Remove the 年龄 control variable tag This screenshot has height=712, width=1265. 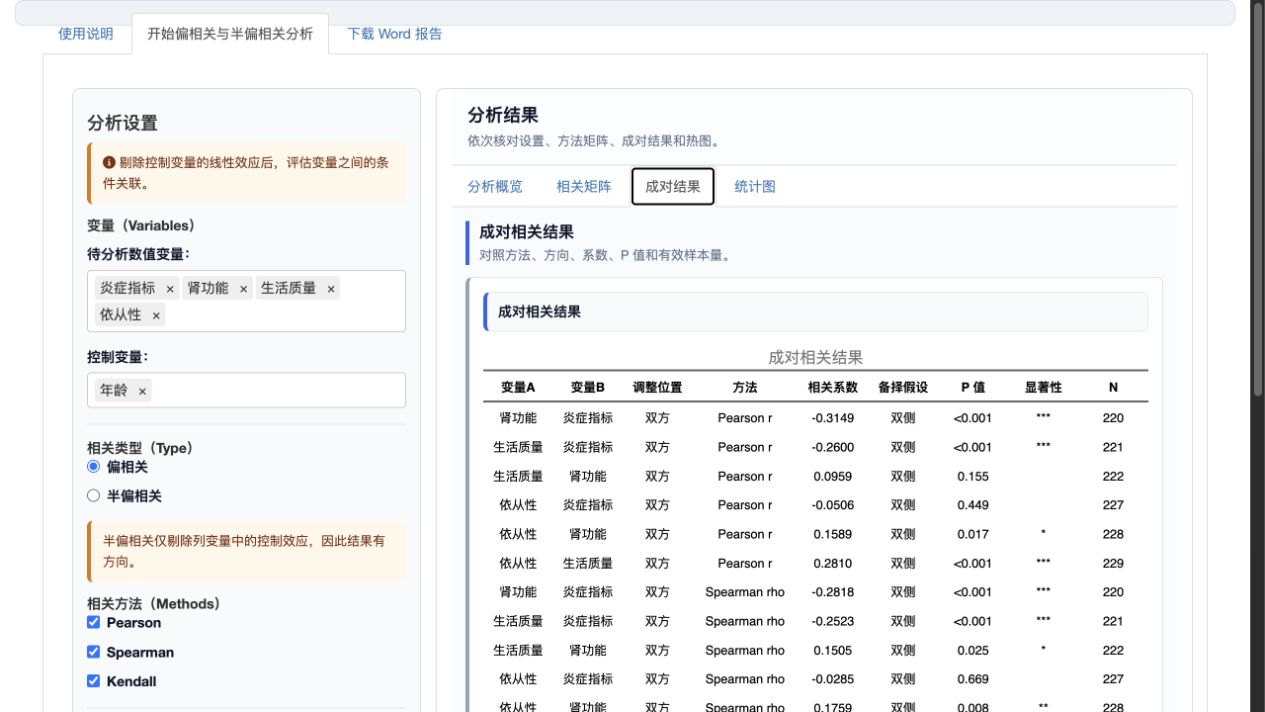pos(142,391)
